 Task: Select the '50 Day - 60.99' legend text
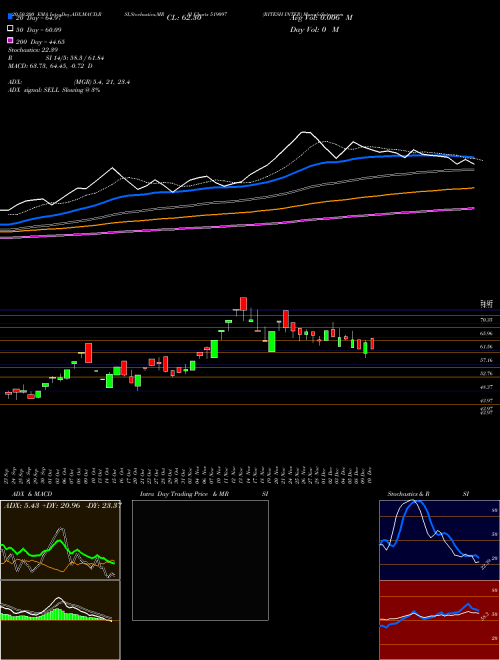pyautogui.click(x=39, y=30)
